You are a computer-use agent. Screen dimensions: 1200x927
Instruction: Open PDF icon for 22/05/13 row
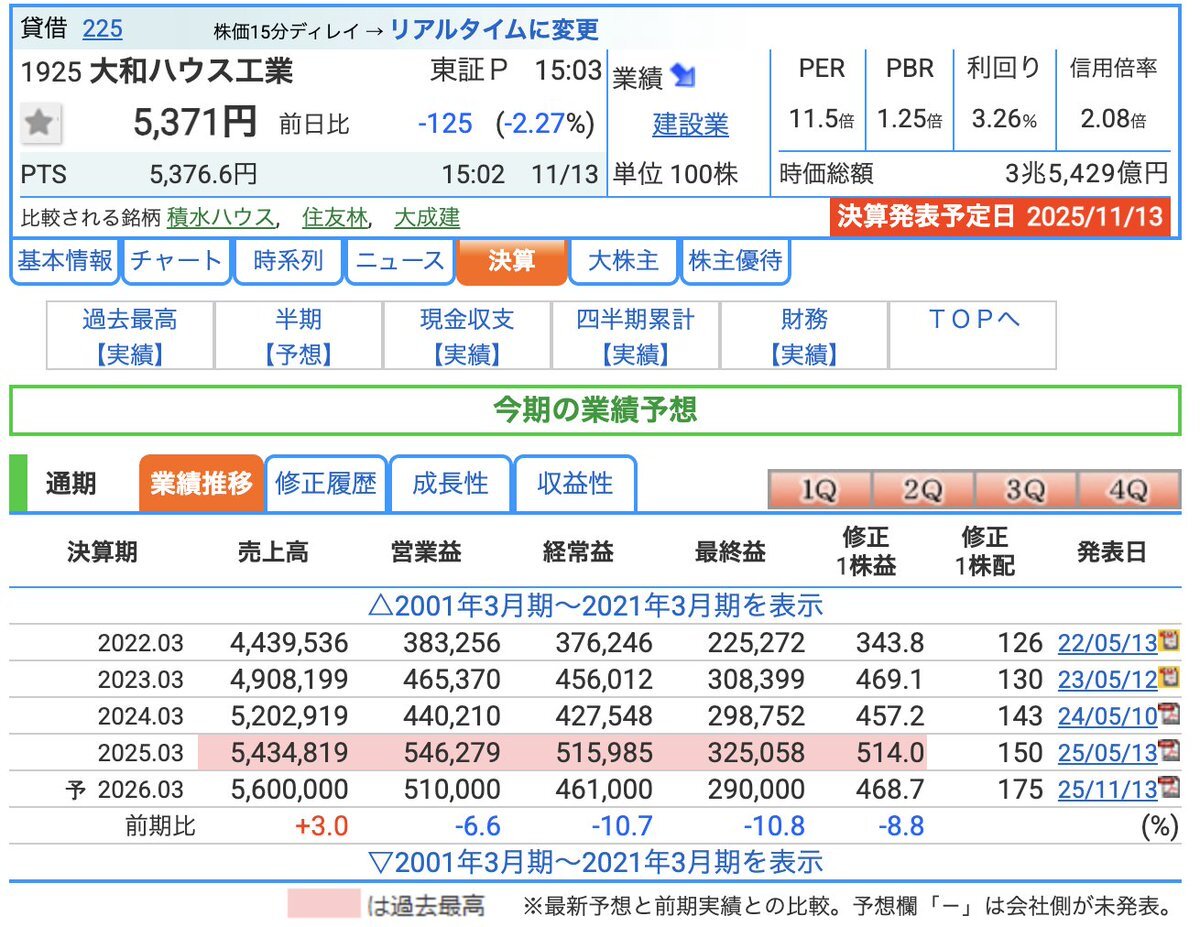(x=1169, y=642)
